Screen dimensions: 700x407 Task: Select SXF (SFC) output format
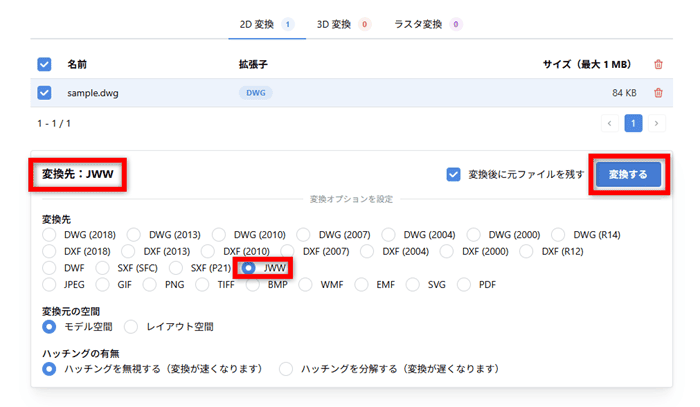tap(102, 268)
